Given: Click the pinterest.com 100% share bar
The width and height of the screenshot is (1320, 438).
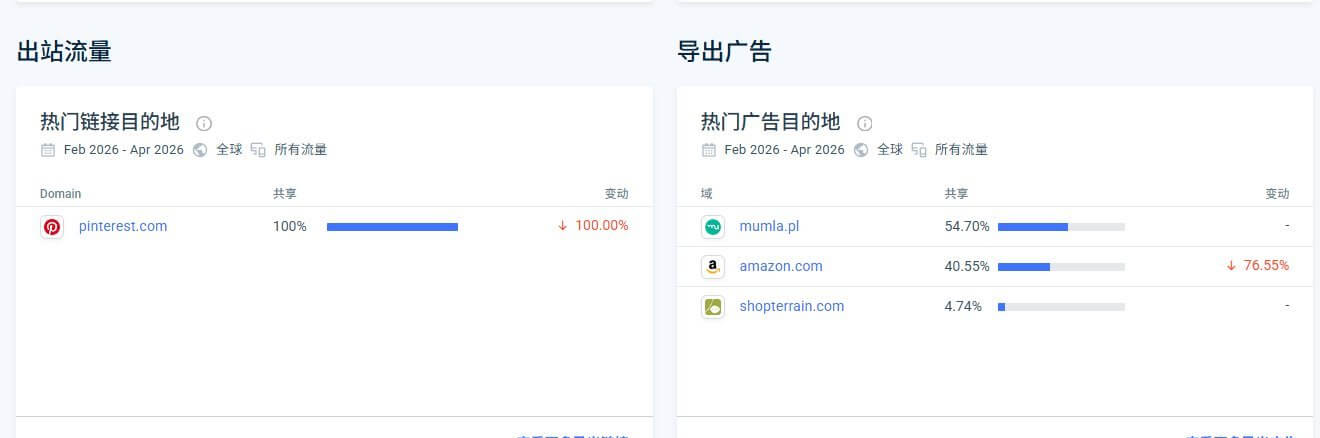Looking at the screenshot, I should [x=392, y=227].
